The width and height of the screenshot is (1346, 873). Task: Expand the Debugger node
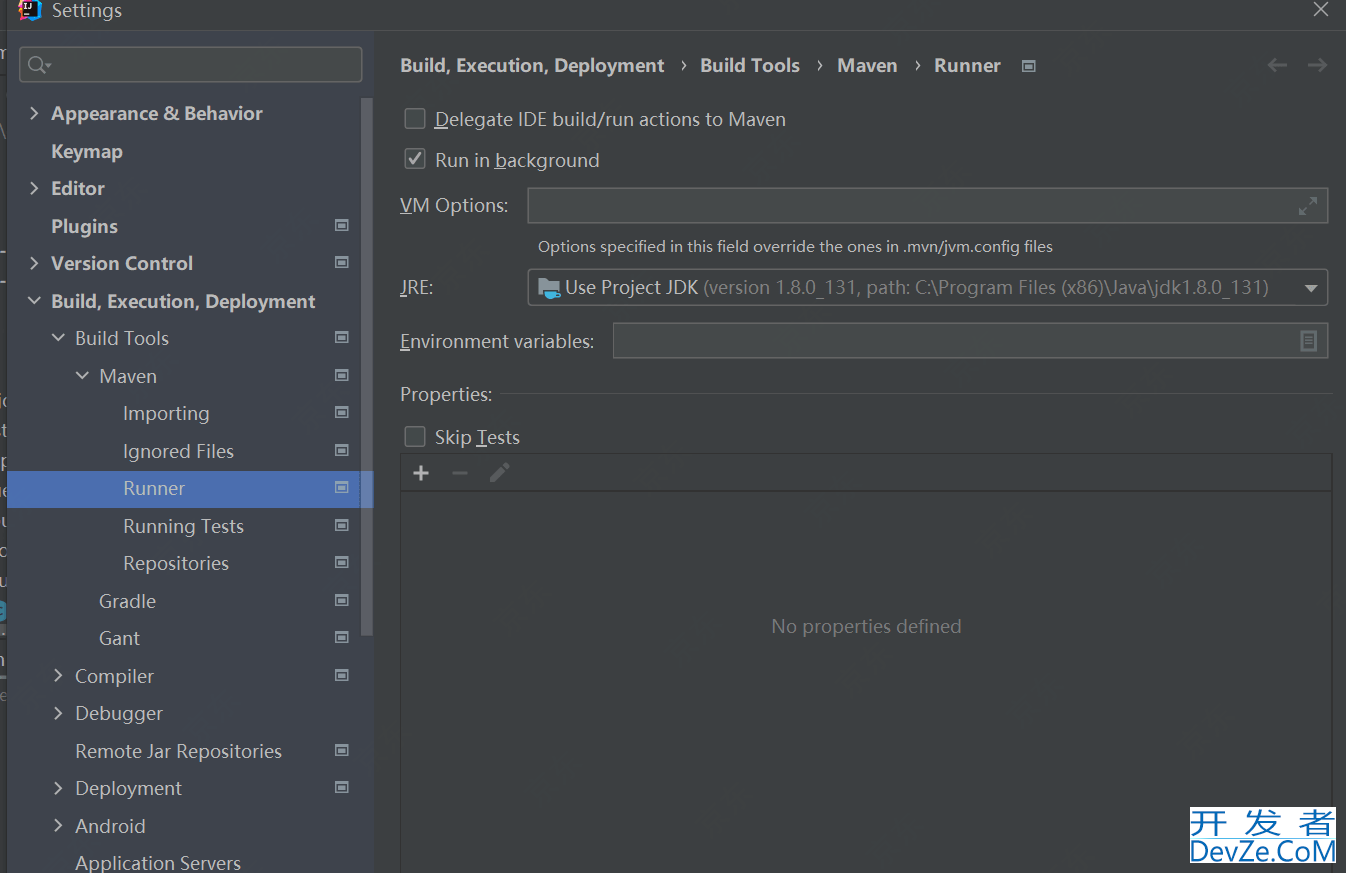click(x=58, y=713)
